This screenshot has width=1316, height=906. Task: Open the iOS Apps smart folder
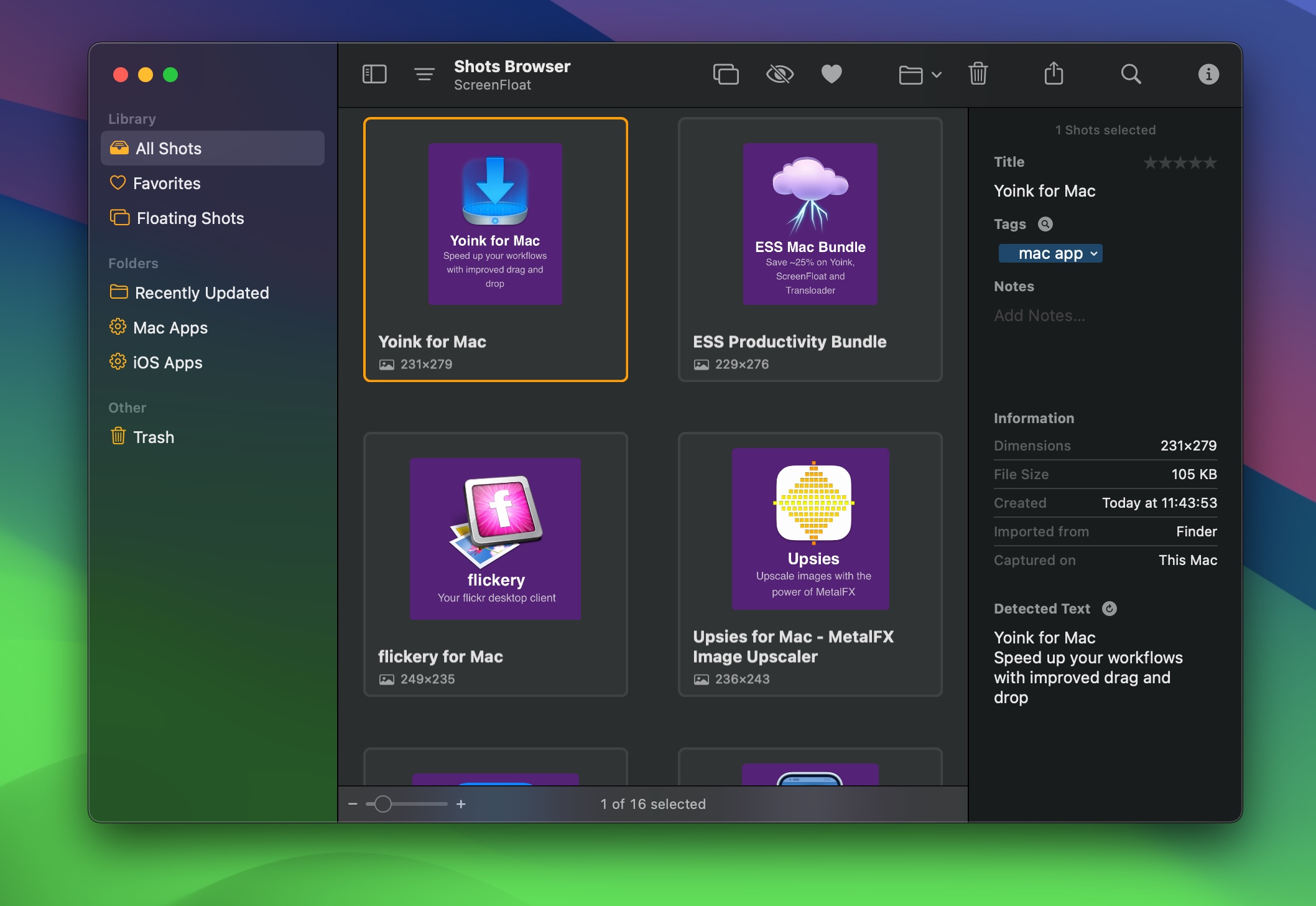coord(213,362)
